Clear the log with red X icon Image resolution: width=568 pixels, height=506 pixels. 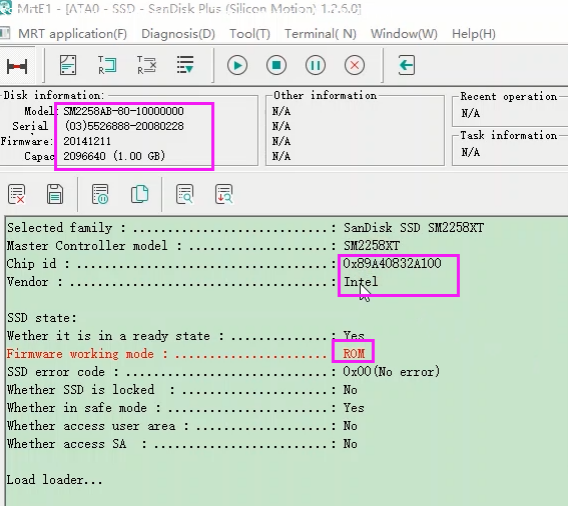click(x=16, y=194)
